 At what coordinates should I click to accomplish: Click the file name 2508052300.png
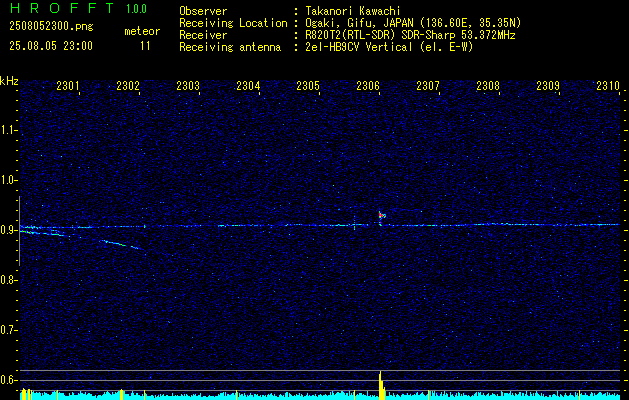[x=51, y=27]
